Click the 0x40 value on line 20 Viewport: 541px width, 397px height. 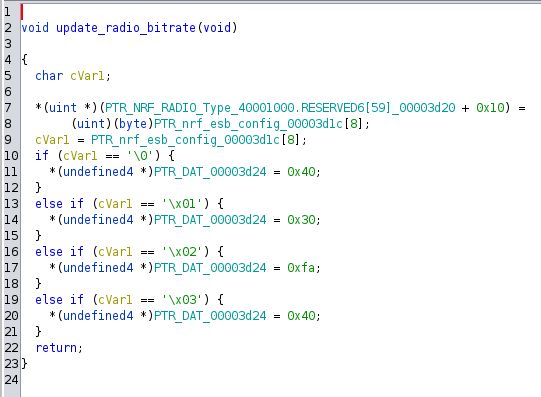[301, 315]
